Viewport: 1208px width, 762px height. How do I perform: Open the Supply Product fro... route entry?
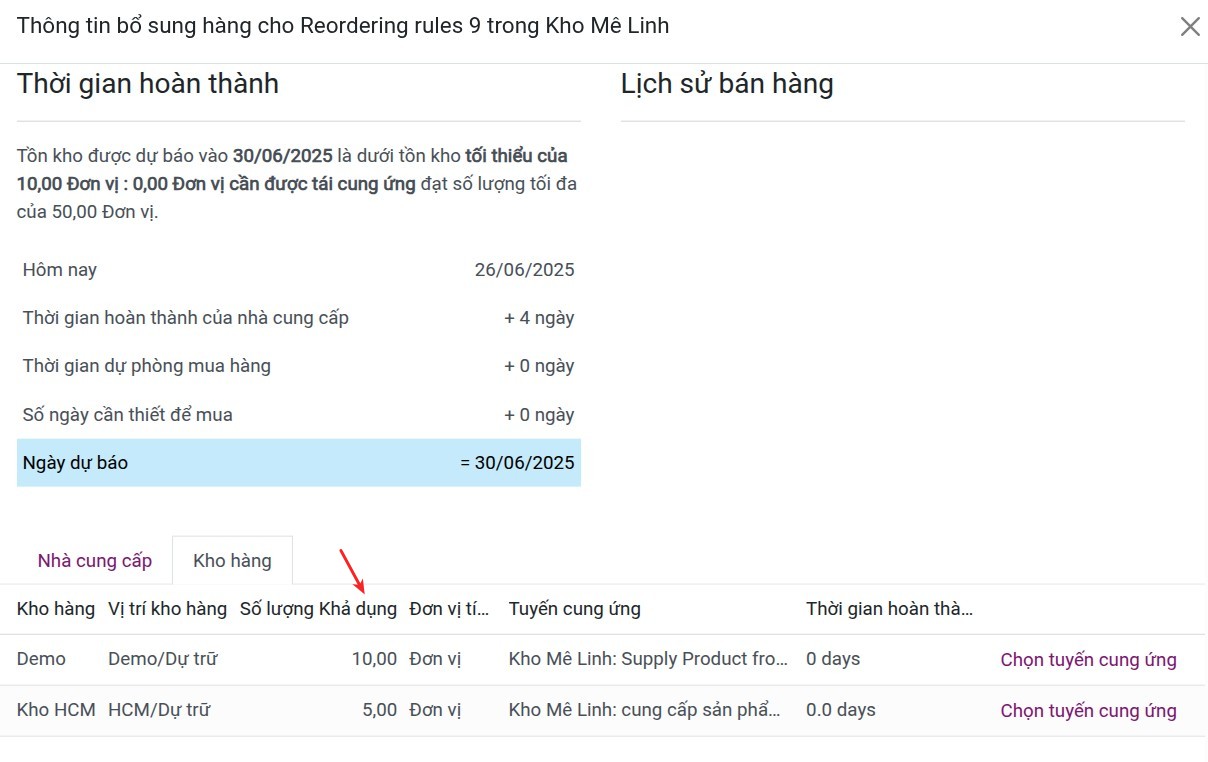point(648,660)
